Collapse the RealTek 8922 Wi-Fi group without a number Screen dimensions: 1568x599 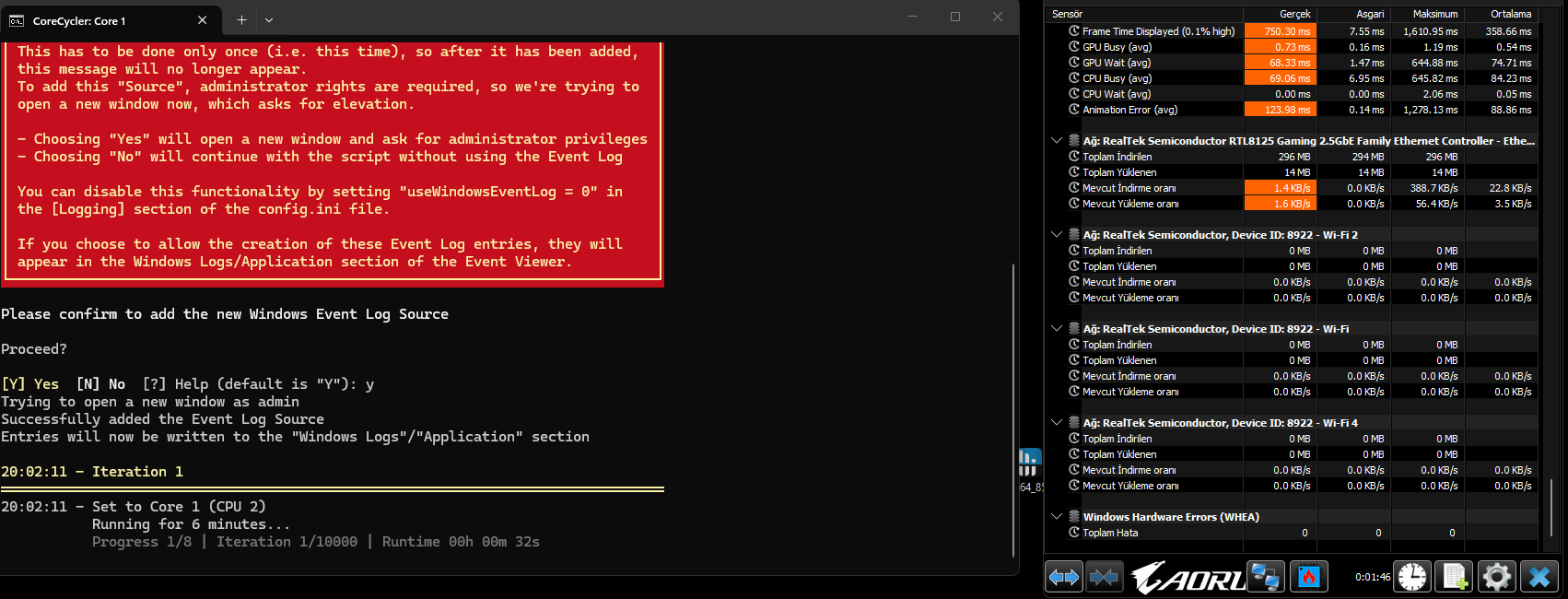[1057, 329]
